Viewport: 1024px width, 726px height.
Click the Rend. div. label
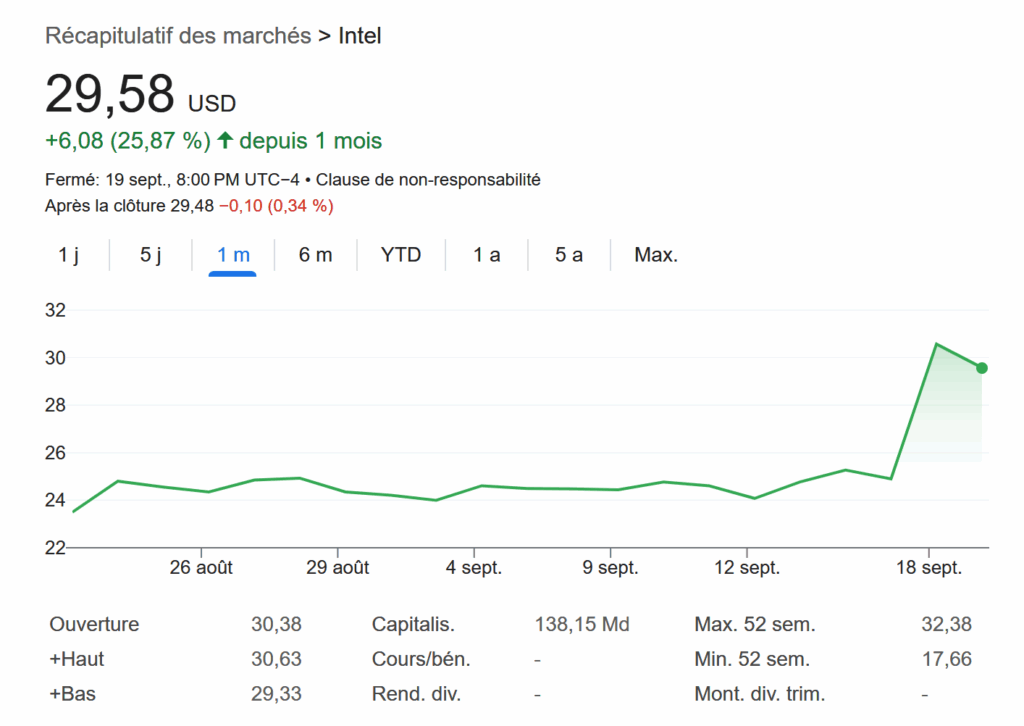[x=417, y=693]
